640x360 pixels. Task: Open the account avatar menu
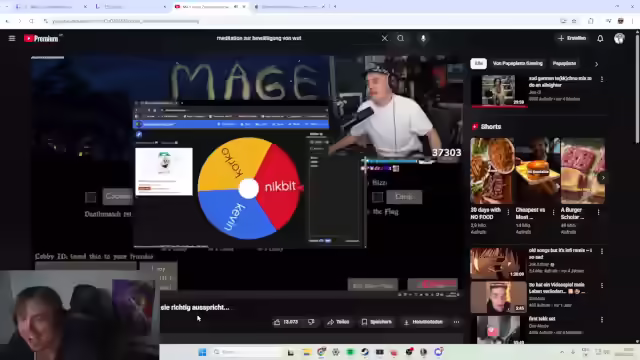pos(619,38)
